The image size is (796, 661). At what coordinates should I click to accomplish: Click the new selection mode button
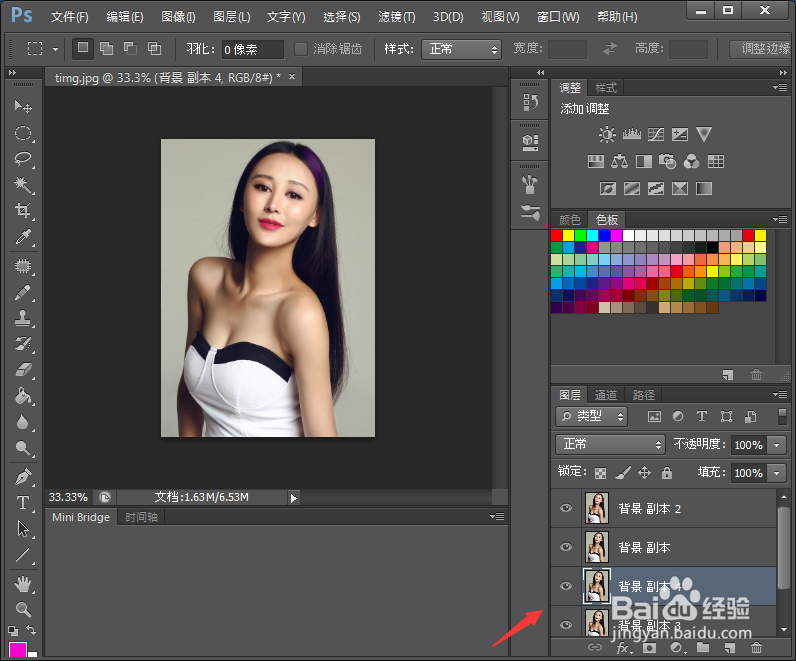click(x=83, y=49)
